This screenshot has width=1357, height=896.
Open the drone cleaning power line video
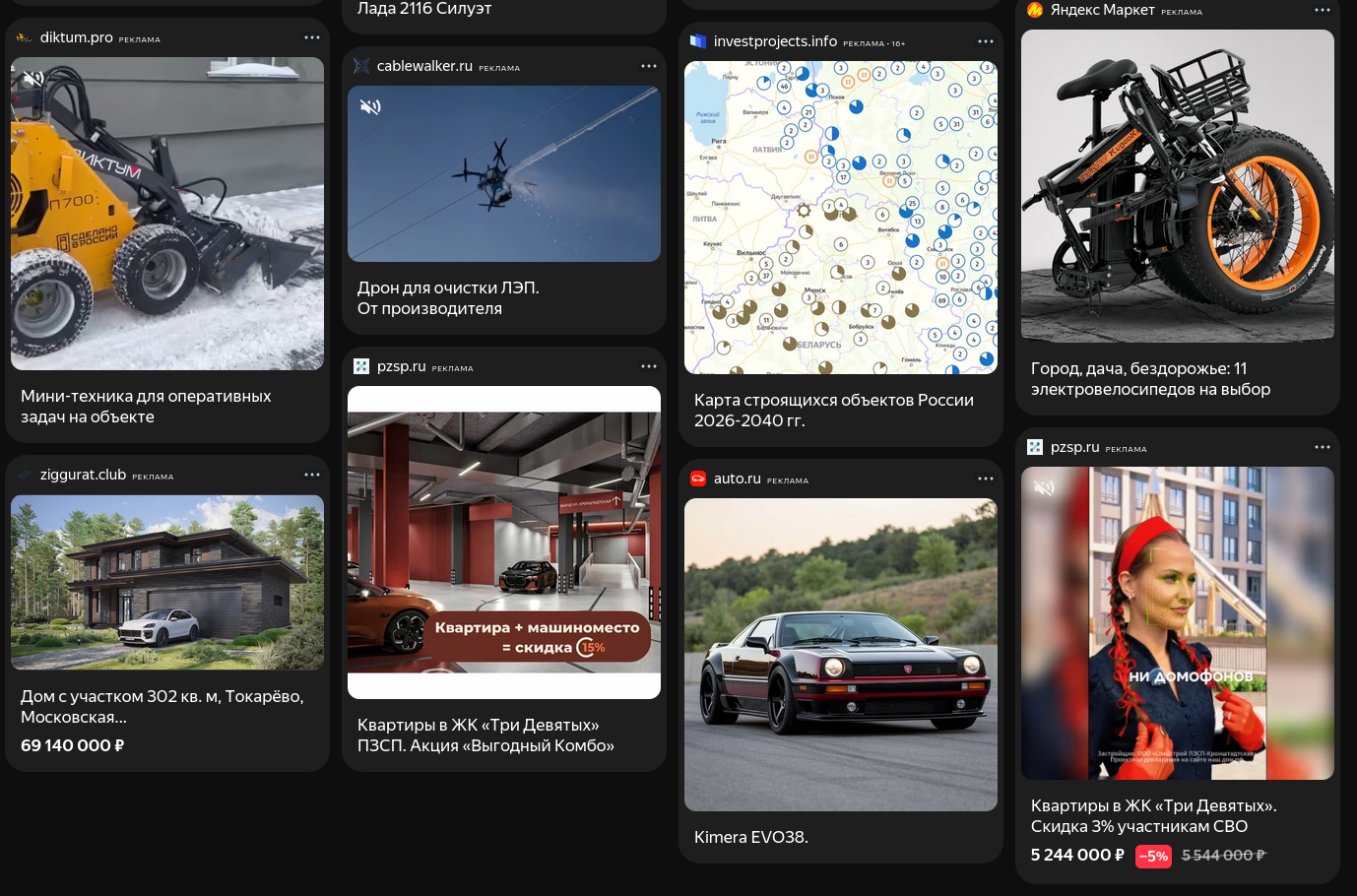click(x=504, y=174)
